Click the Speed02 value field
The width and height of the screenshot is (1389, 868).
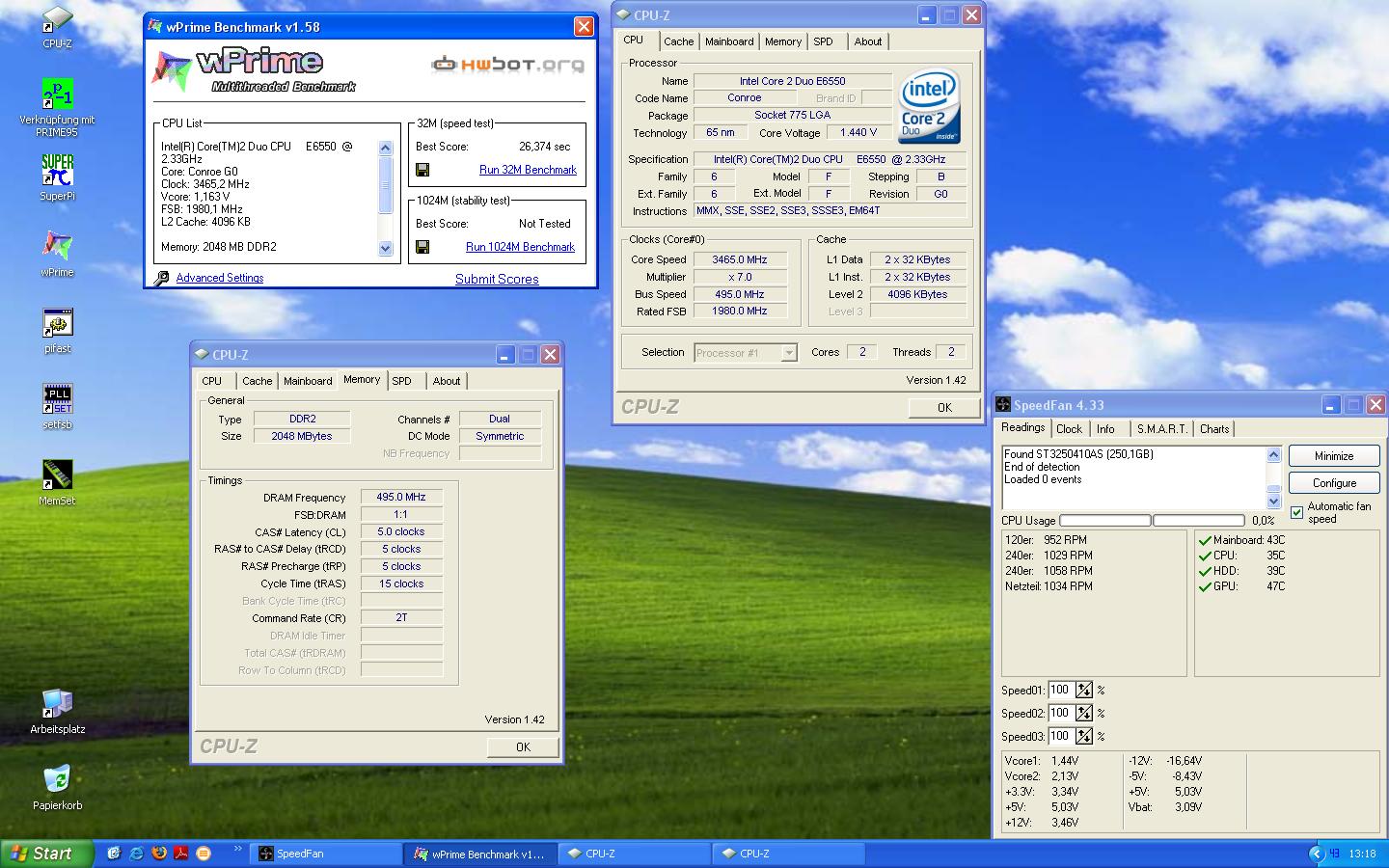click(1061, 713)
